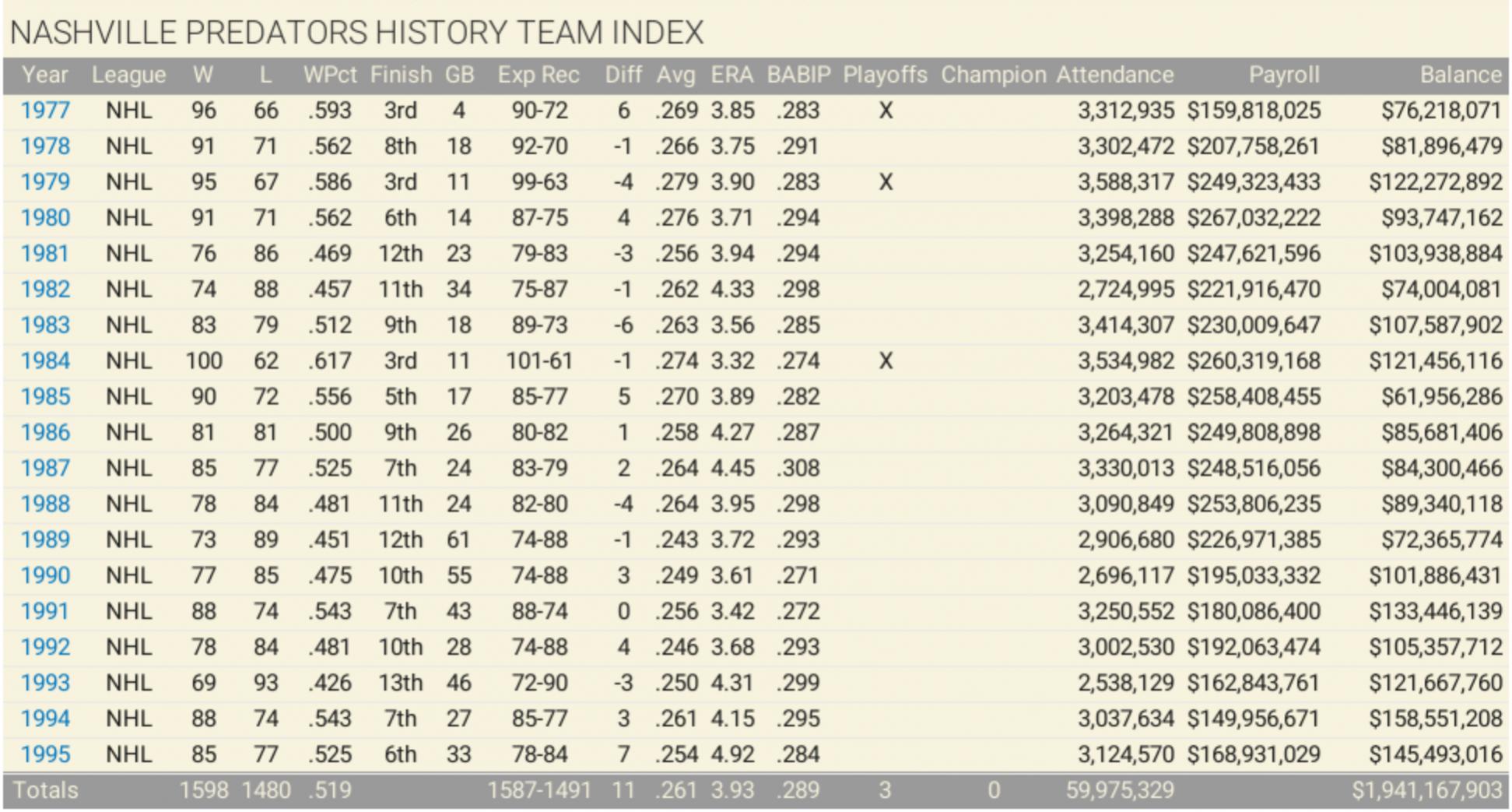Click the Playoffs column header

(885, 75)
